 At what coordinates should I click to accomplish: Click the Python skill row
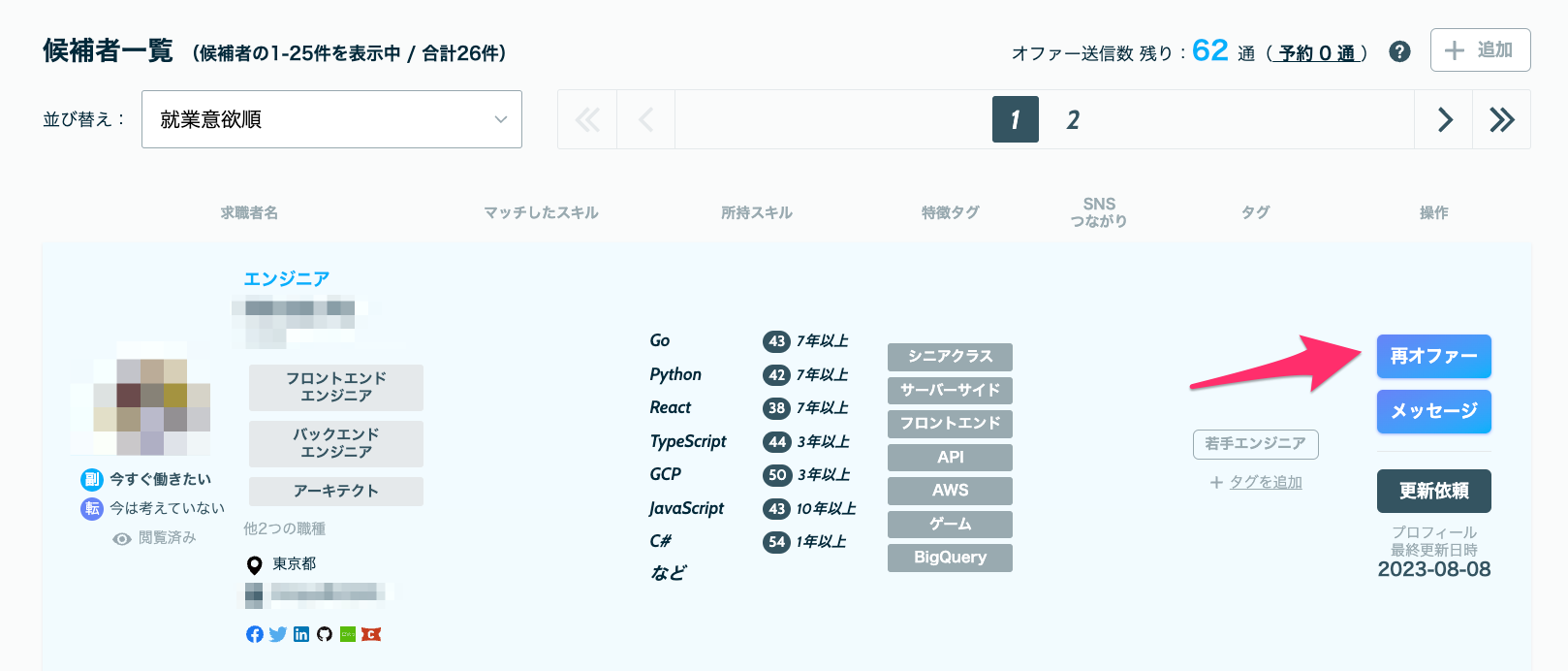click(752, 374)
